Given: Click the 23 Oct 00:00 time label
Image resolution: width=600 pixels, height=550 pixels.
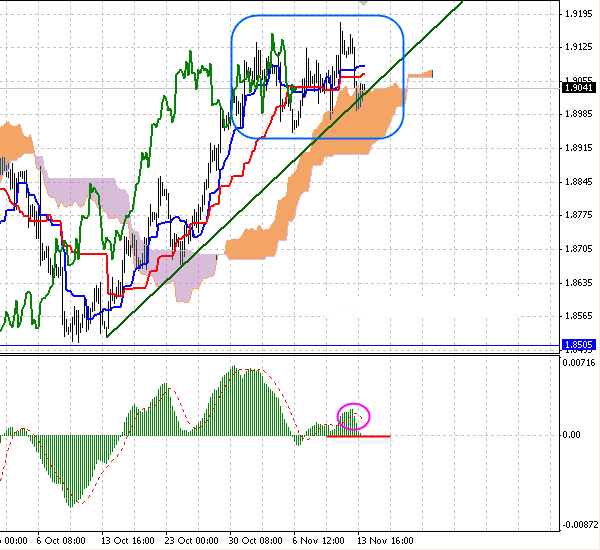Looking at the screenshot, I should (191, 541).
